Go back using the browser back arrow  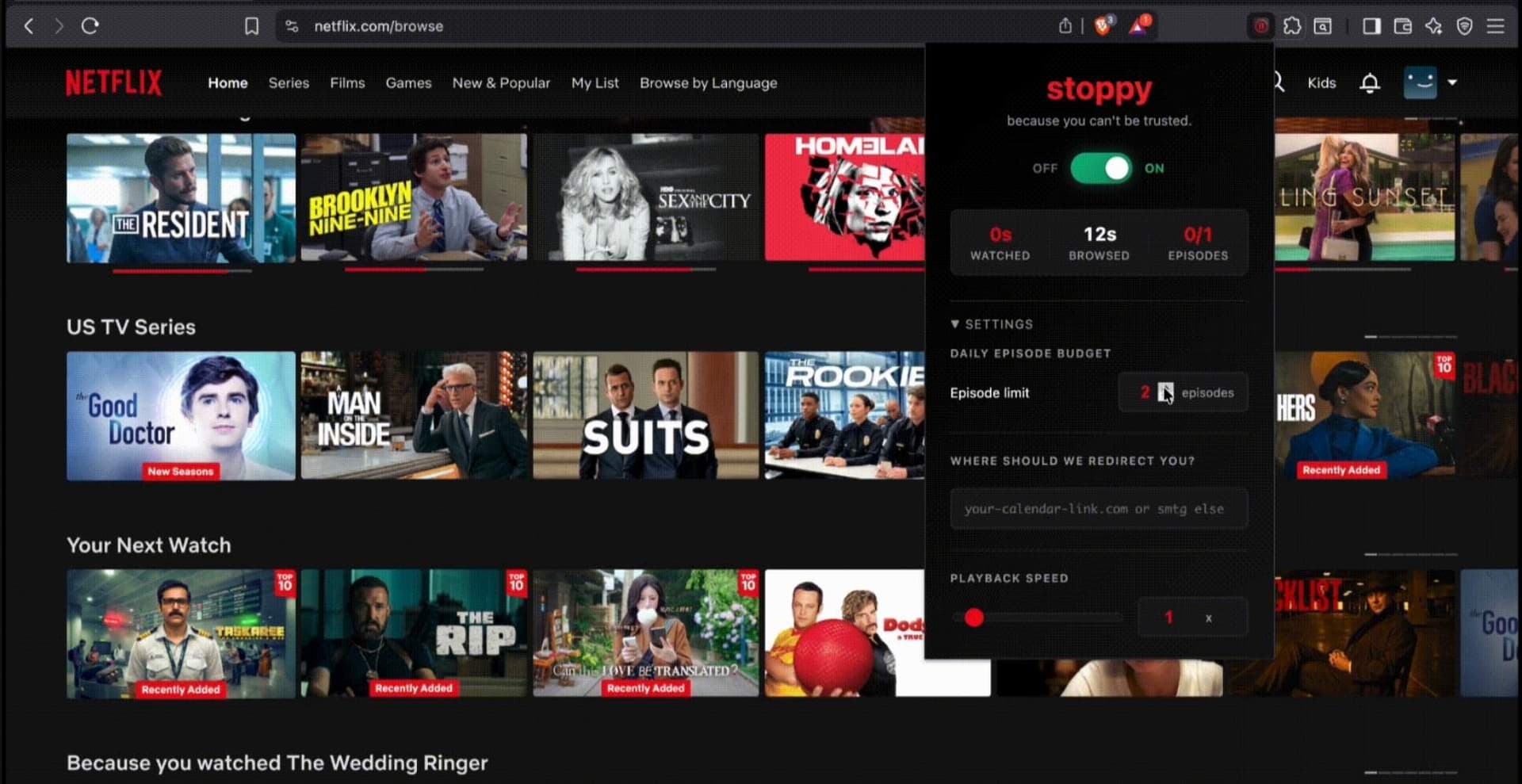pos(29,26)
